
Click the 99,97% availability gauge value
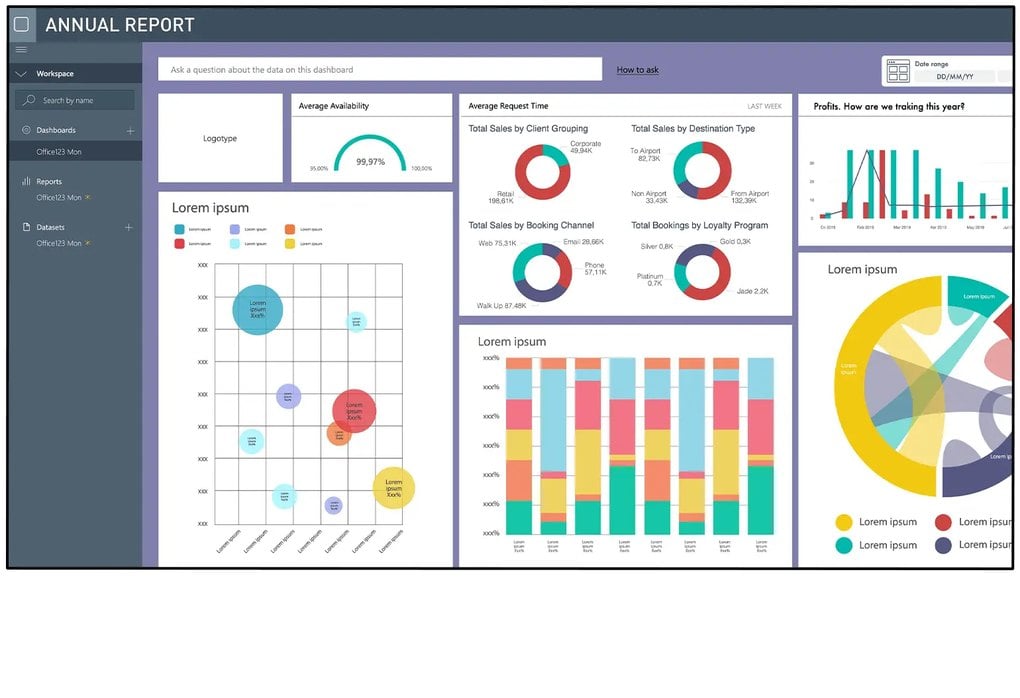pos(370,162)
